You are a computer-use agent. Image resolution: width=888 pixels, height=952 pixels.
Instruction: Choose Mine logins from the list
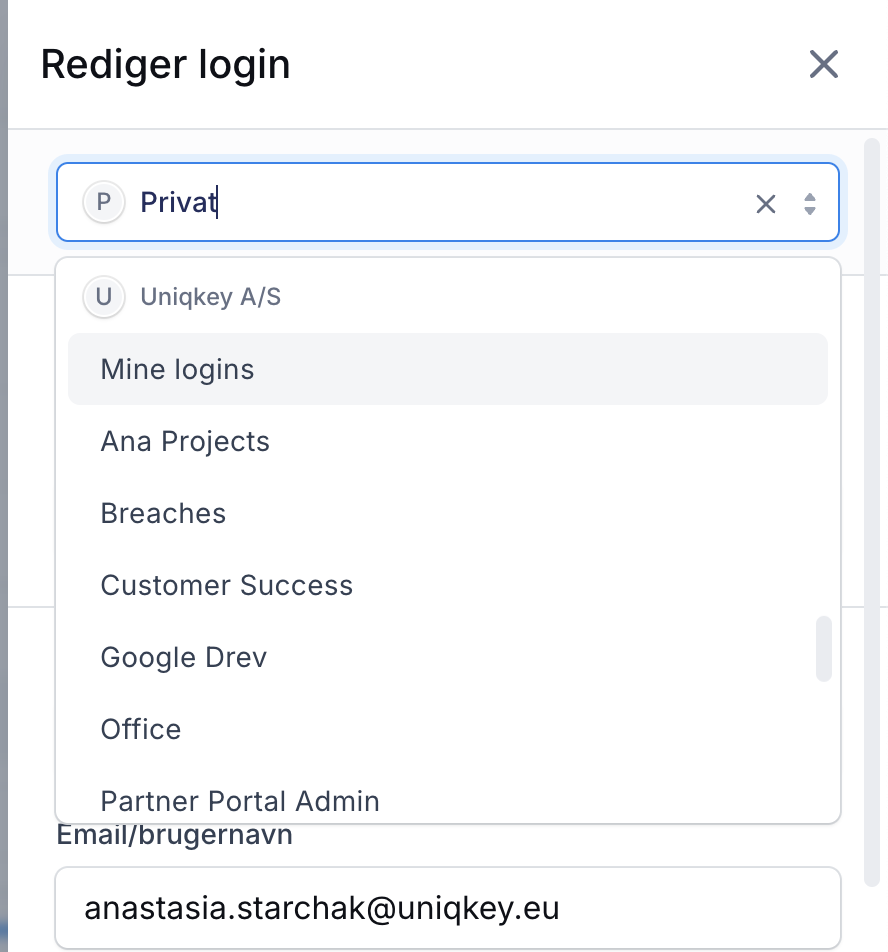[448, 369]
